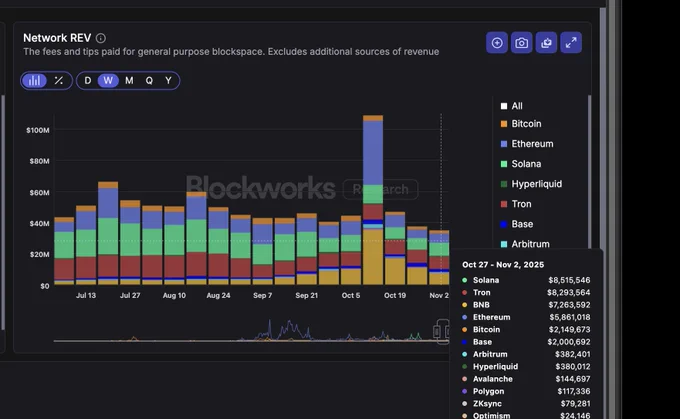Viewport: 680px width, 419px height.
Task: Click the range selector handle on mini timeline
Action: (437, 332)
